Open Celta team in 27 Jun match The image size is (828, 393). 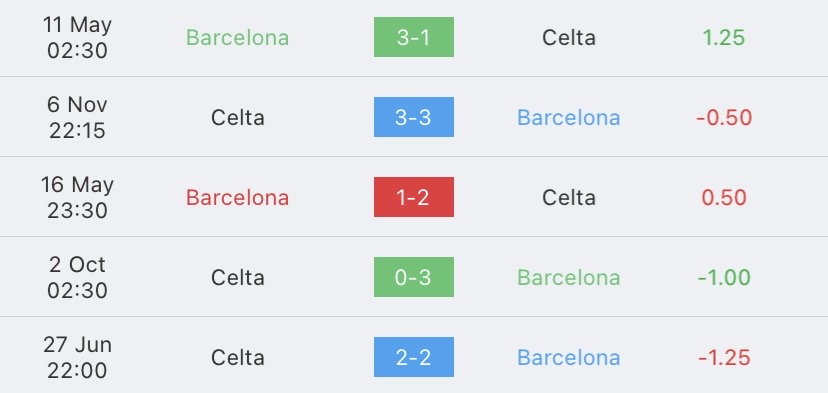click(238, 358)
